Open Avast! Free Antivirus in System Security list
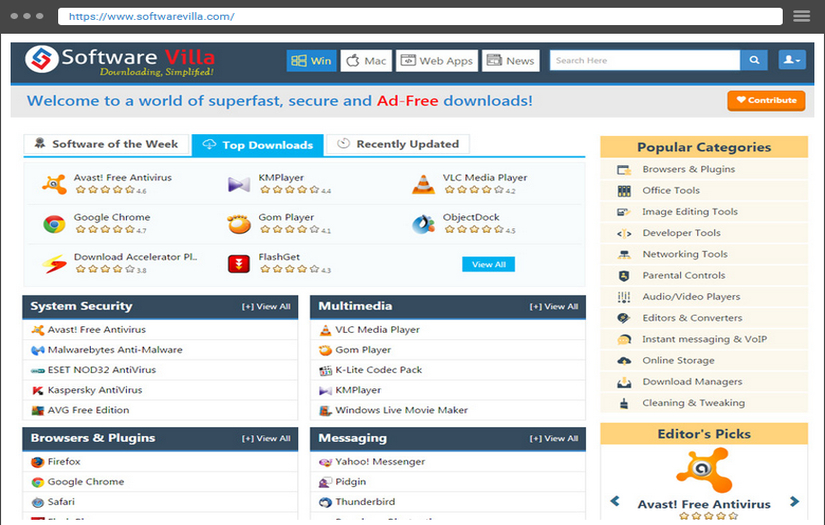The height and width of the screenshot is (525, 825). (x=97, y=330)
